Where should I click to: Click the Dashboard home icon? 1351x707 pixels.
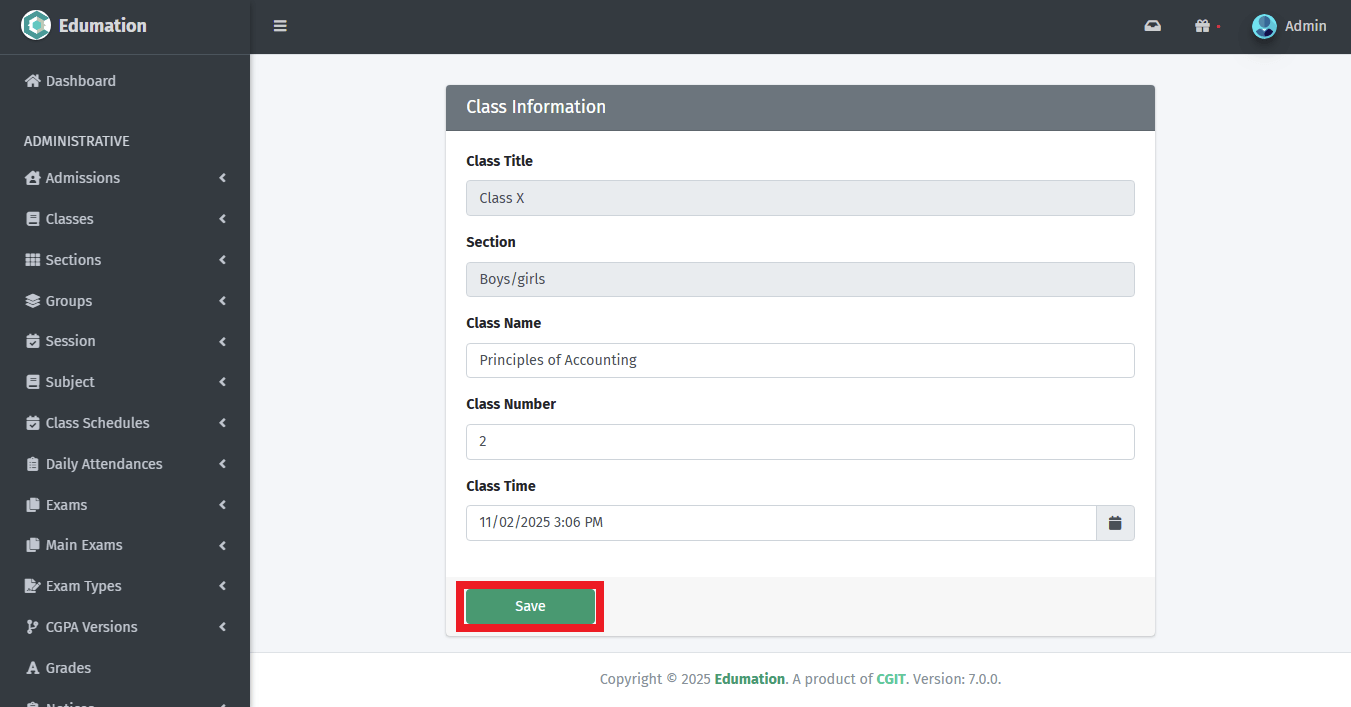click(x=33, y=81)
